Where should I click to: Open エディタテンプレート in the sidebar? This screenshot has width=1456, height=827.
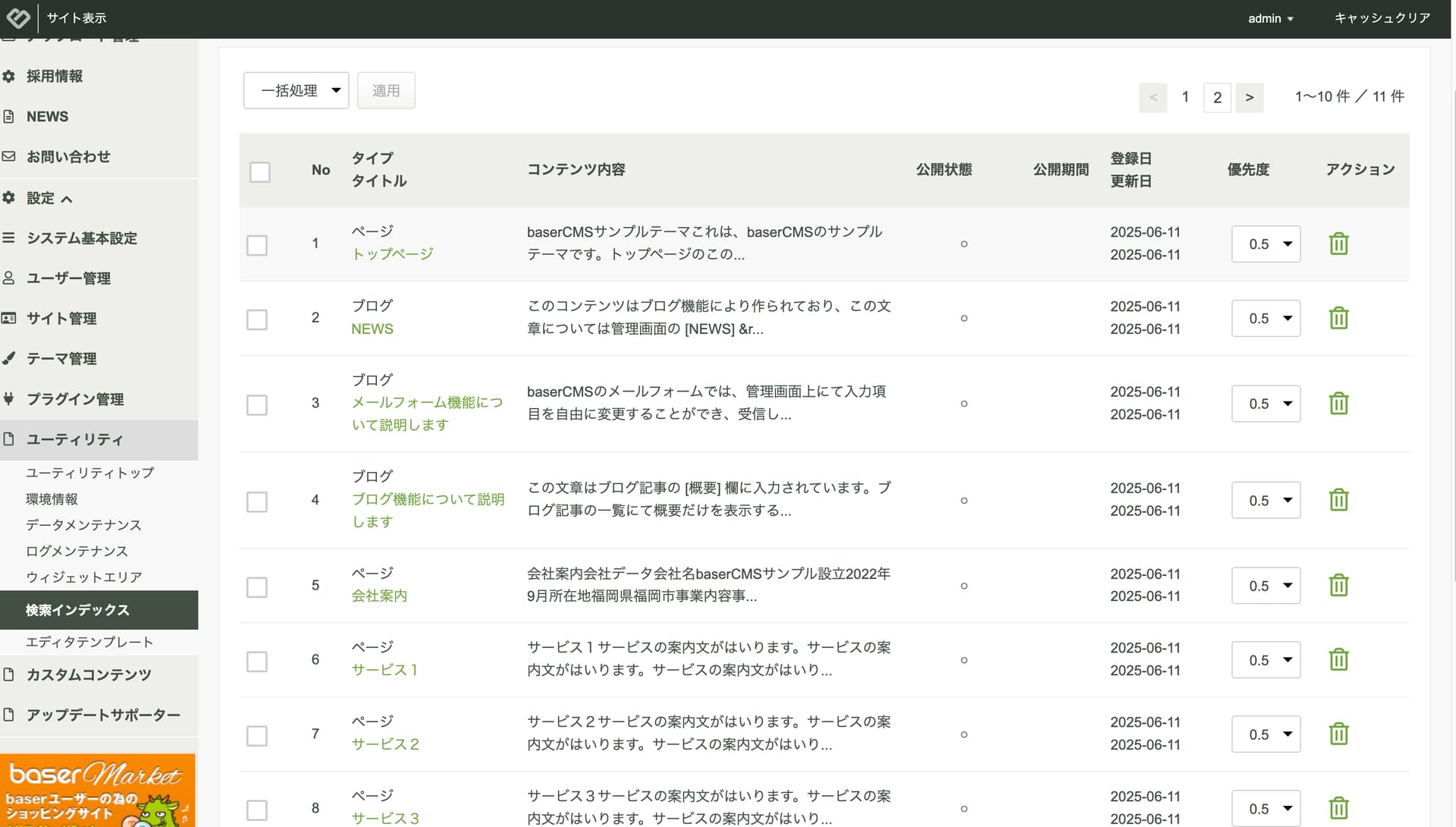click(89, 642)
